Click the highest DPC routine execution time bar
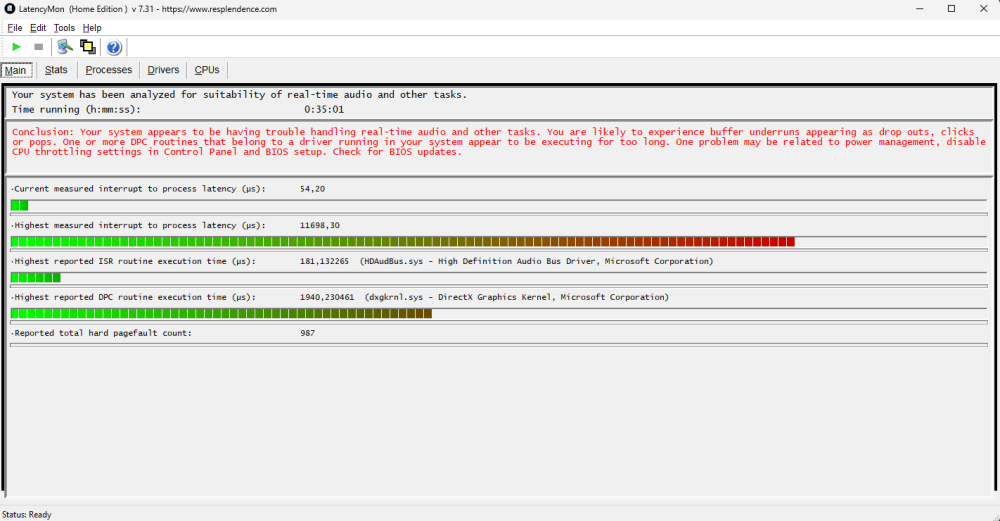This screenshot has width=1000, height=521. [221, 313]
